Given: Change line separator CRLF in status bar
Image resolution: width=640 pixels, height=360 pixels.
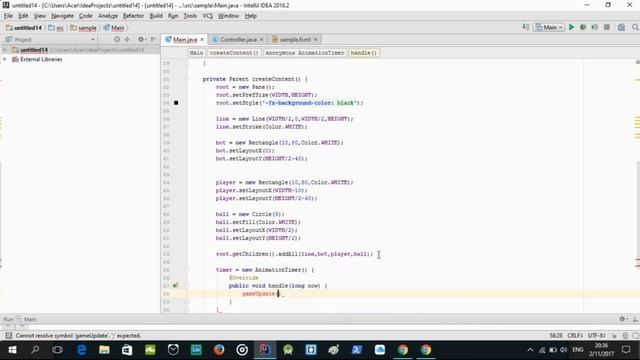Looking at the screenshot, I should pos(575,336).
